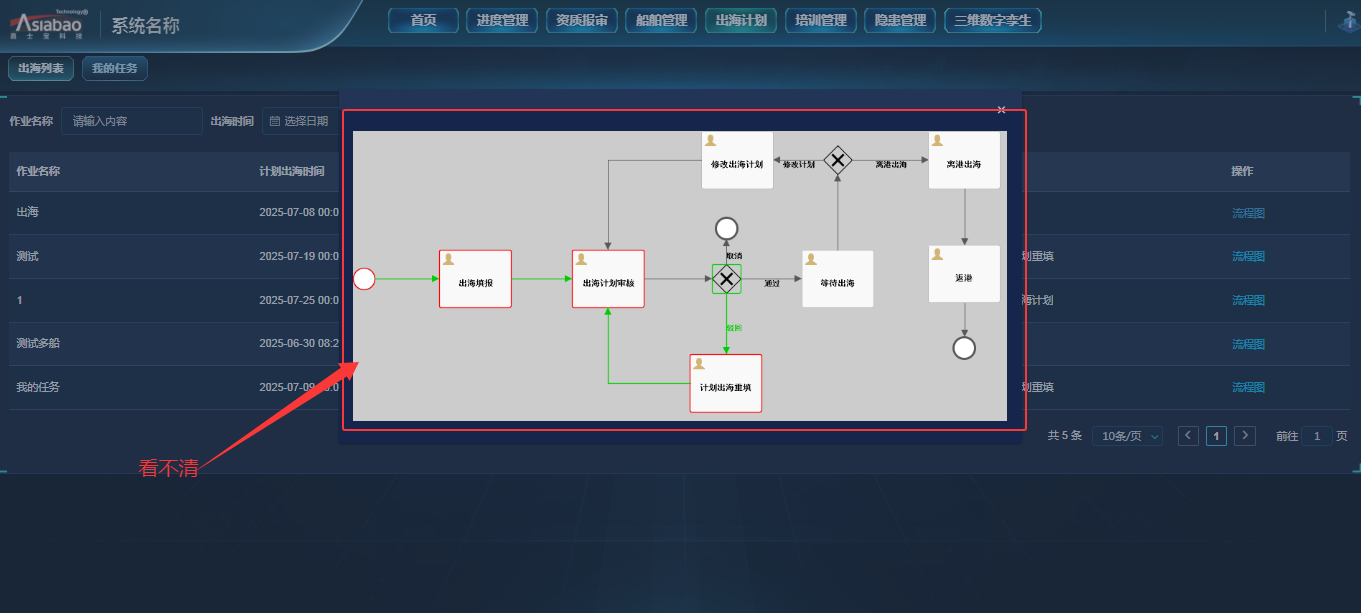The image size is (1361, 613).
Task: Open 流程图 link for 出海 row
Action: [x=1248, y=213]
